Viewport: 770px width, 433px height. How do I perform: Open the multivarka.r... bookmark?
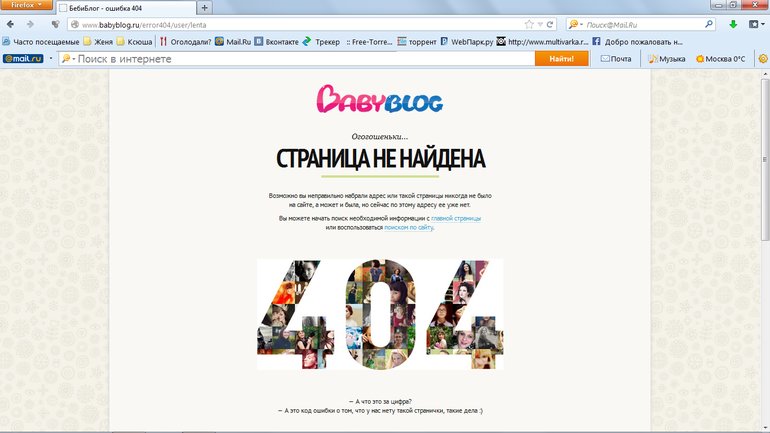pos(542,42)
